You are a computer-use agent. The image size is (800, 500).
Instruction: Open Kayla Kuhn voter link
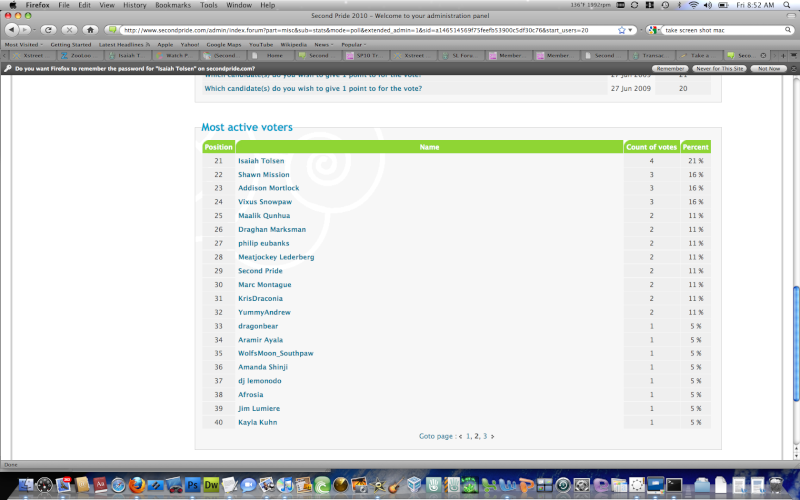coord(257,422)
